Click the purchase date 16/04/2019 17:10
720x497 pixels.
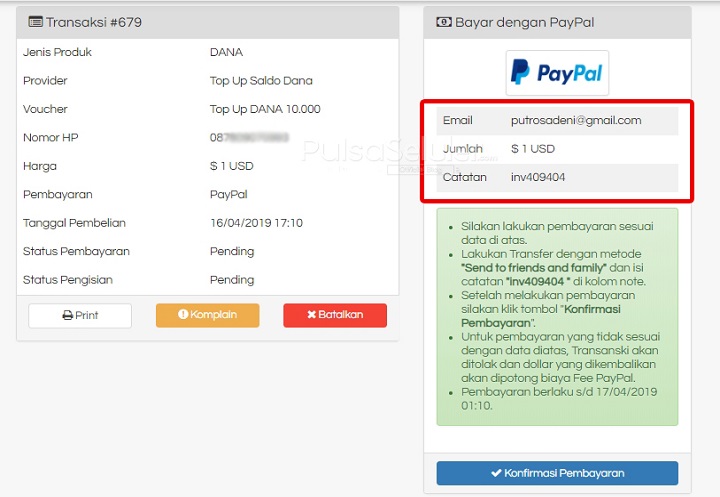[256, 223]
